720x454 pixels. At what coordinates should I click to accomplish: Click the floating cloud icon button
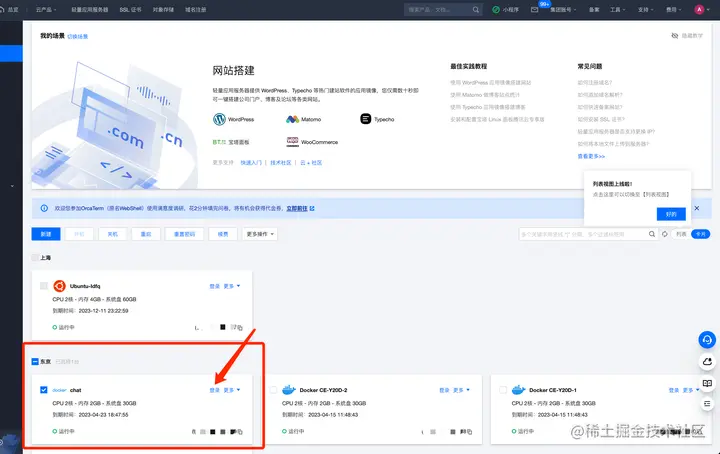(707, 362)
